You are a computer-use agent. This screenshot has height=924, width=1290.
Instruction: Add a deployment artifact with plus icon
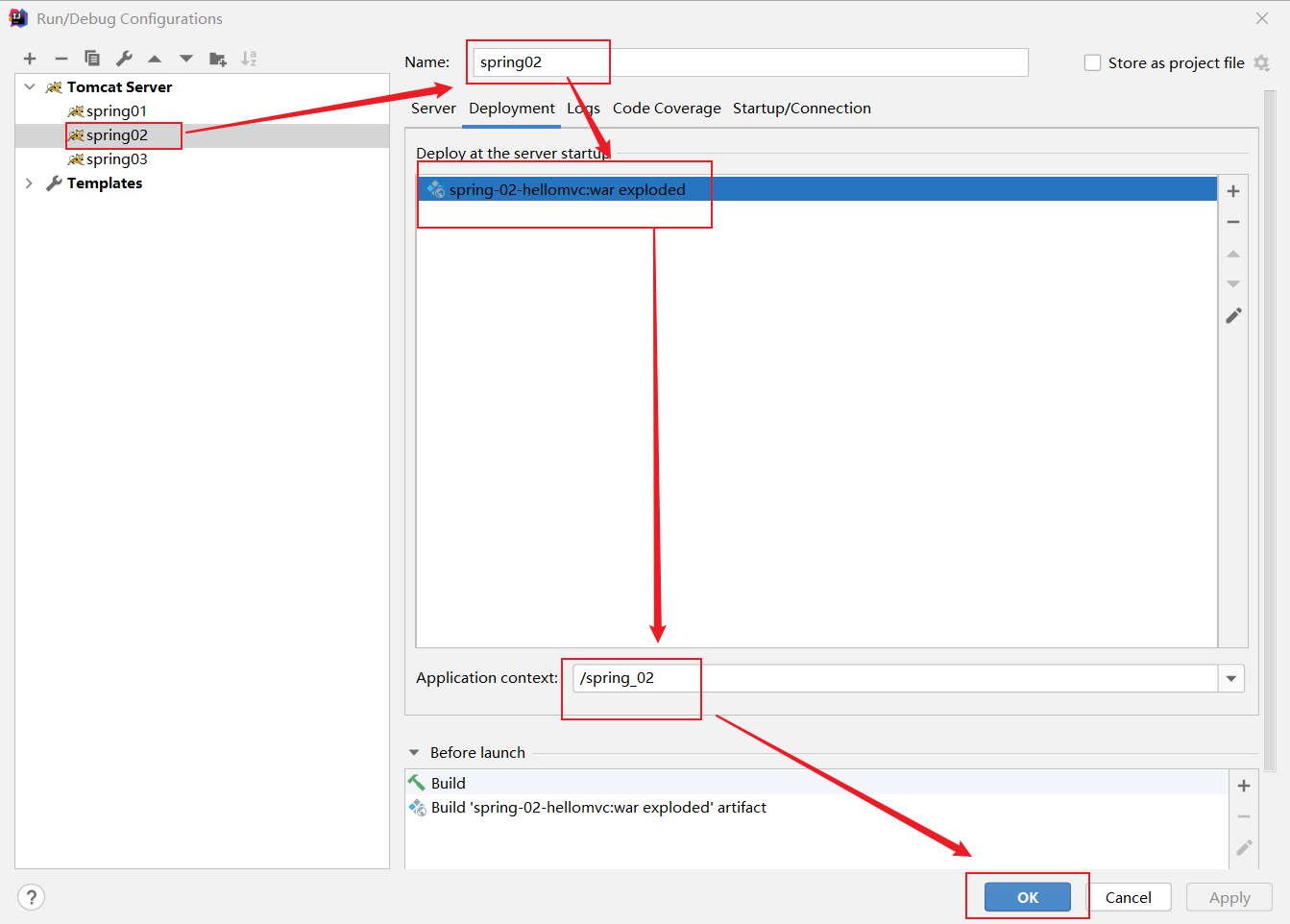[1233, 191]
